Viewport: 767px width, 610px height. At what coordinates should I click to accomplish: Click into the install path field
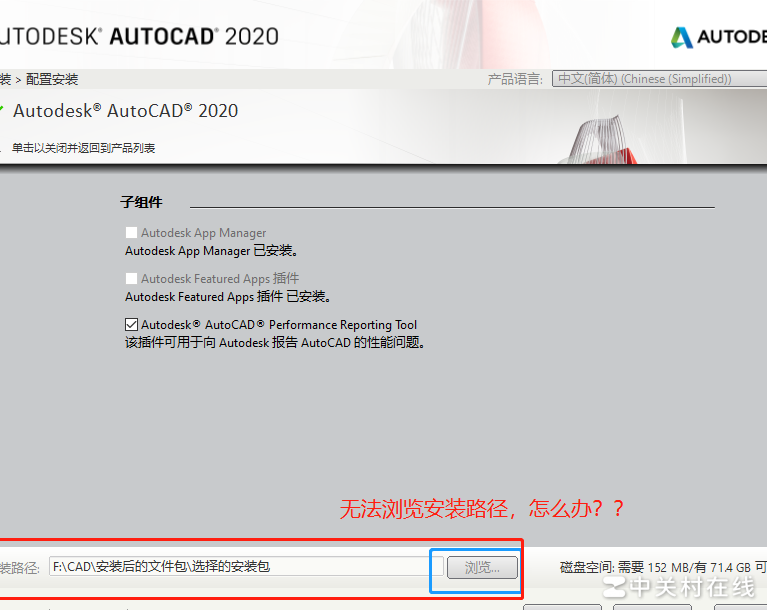(x=246, y=566)
